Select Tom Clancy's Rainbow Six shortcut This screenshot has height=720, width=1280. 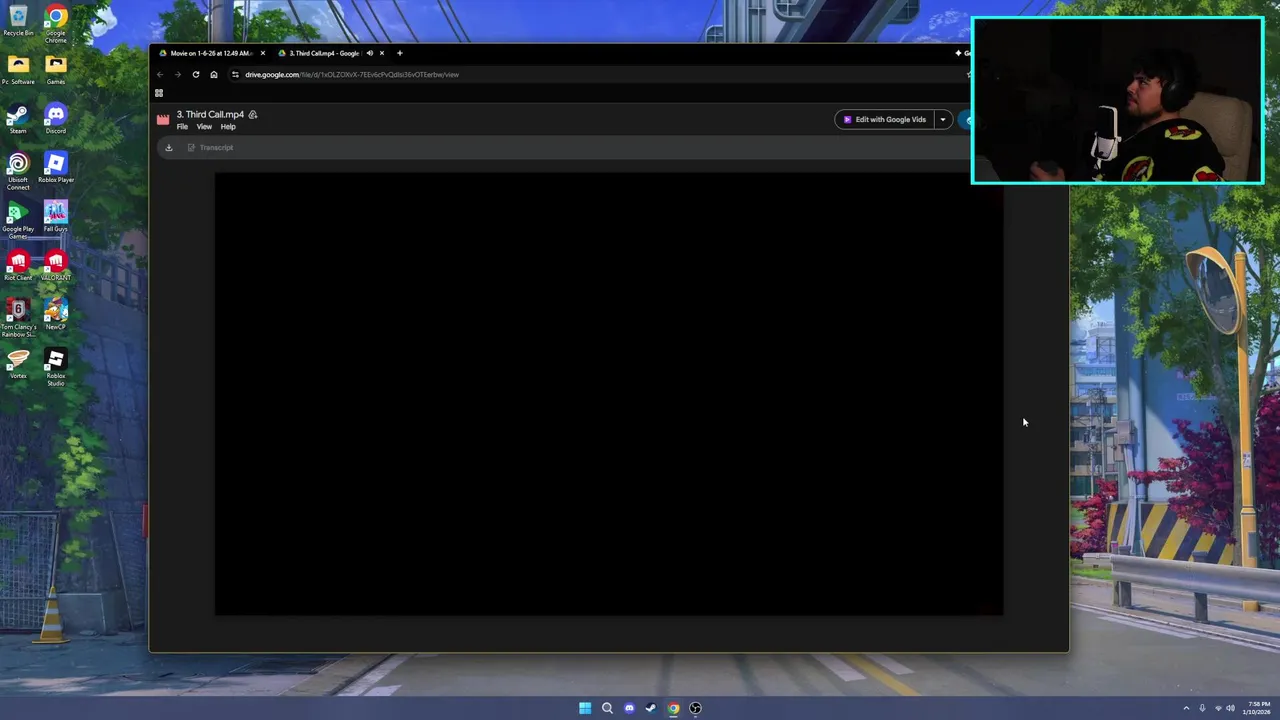(18, 319)
